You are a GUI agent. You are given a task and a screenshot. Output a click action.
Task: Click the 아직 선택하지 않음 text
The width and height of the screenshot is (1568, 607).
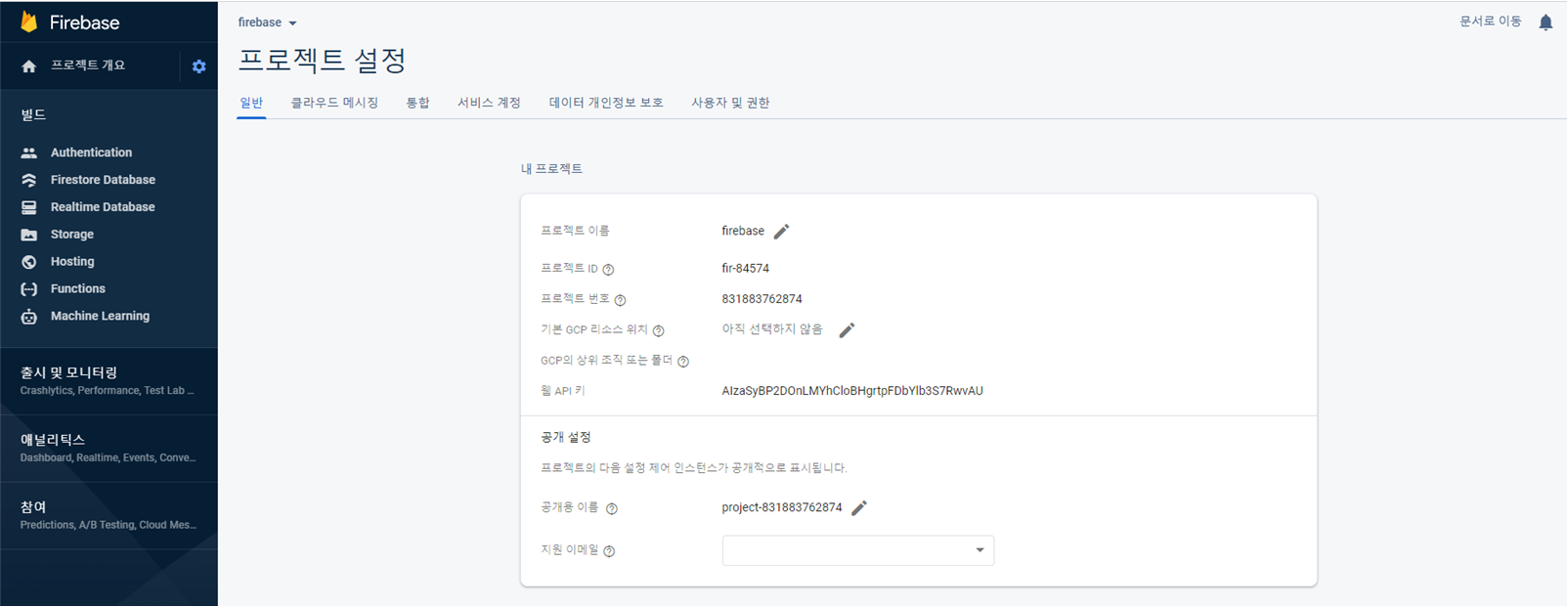[x=772, y=329]
